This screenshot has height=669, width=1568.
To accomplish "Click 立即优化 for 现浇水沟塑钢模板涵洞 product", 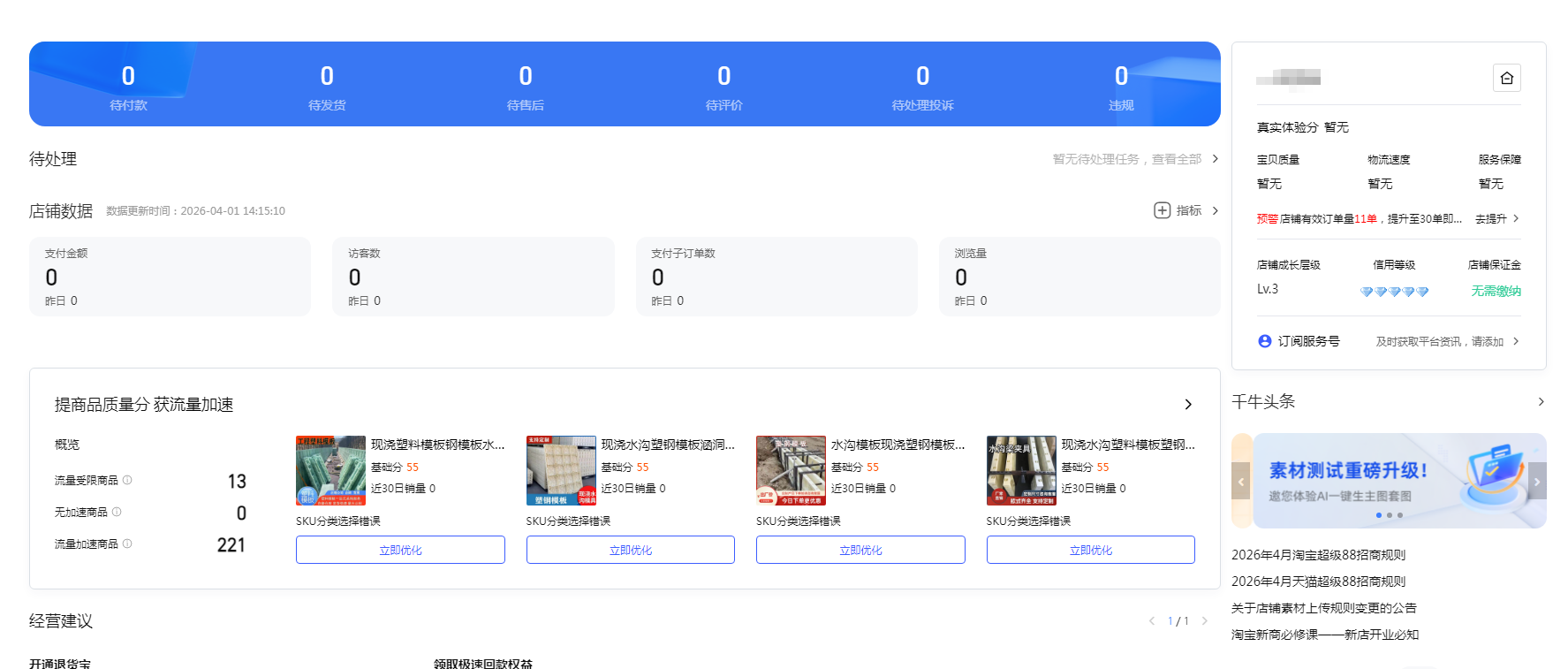I will click(x=631, y=550).
